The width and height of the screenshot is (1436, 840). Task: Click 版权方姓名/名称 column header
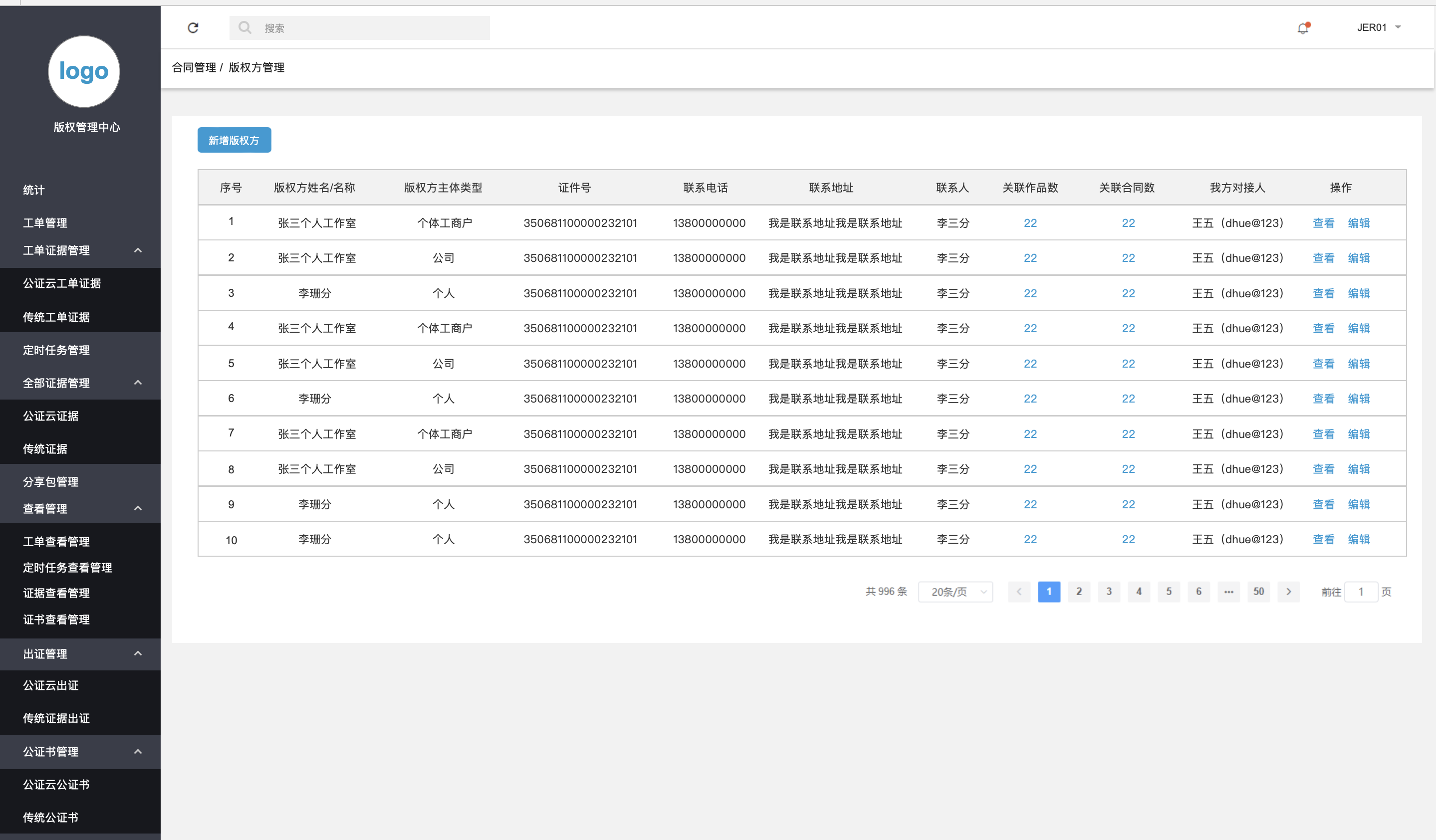click(314, 188)
